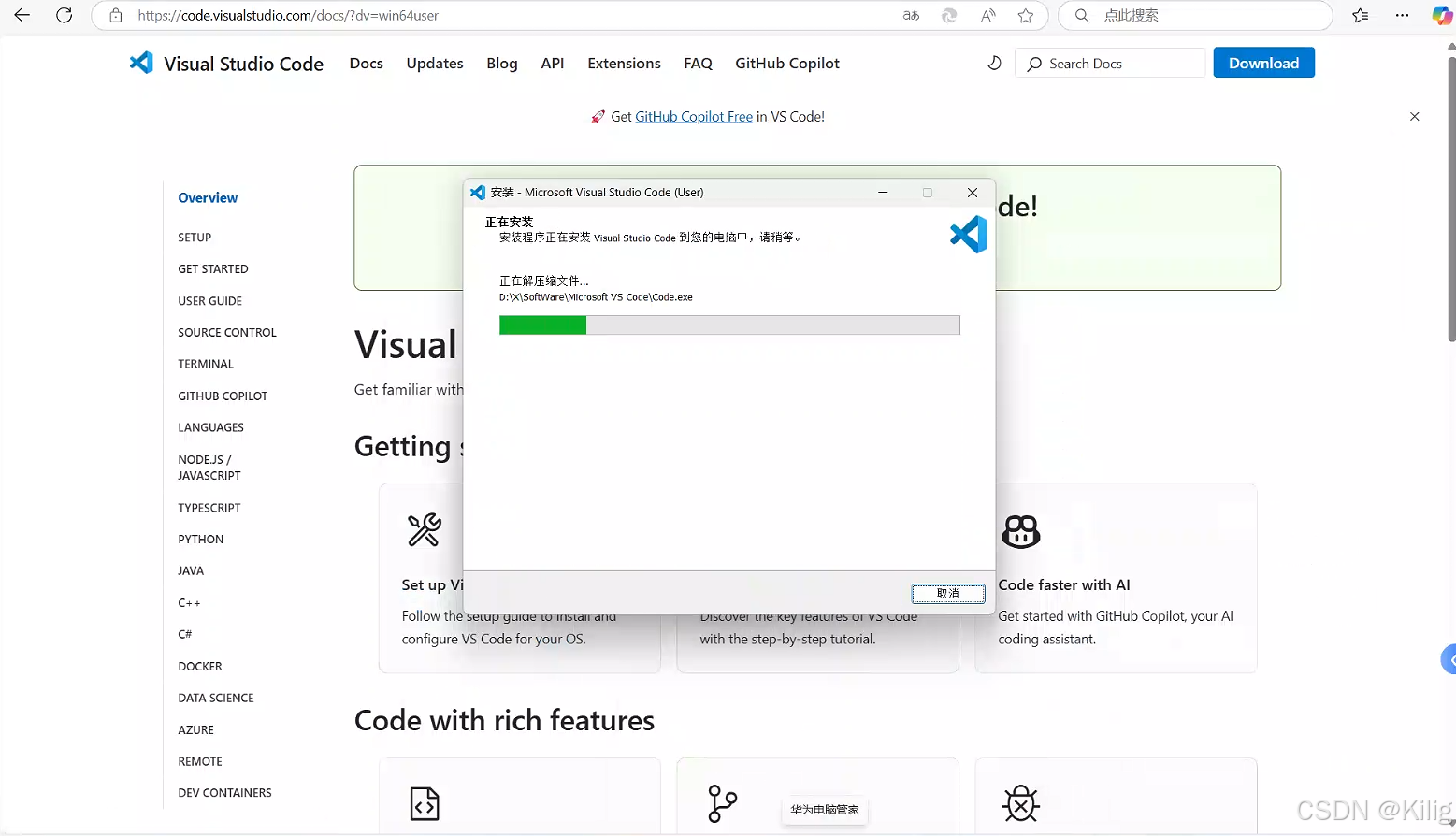Open the Updates page
Image resolution: width=1456 pixels, height=836 pixels.
tap(435, 63)
